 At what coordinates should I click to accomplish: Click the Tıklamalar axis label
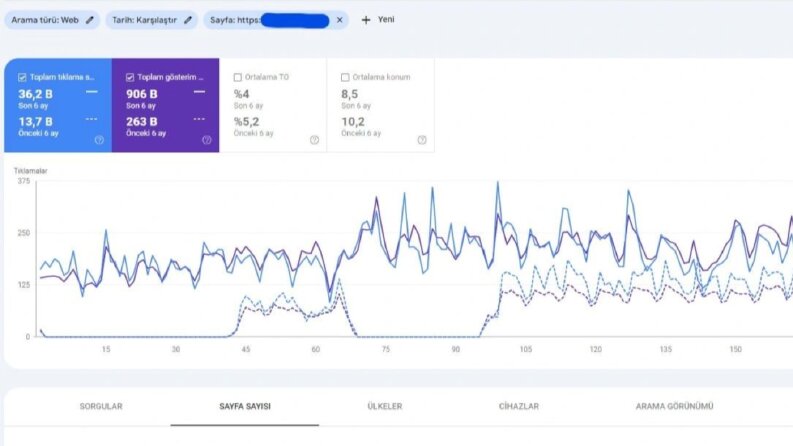pyautogui.click(x=30, y=171)
